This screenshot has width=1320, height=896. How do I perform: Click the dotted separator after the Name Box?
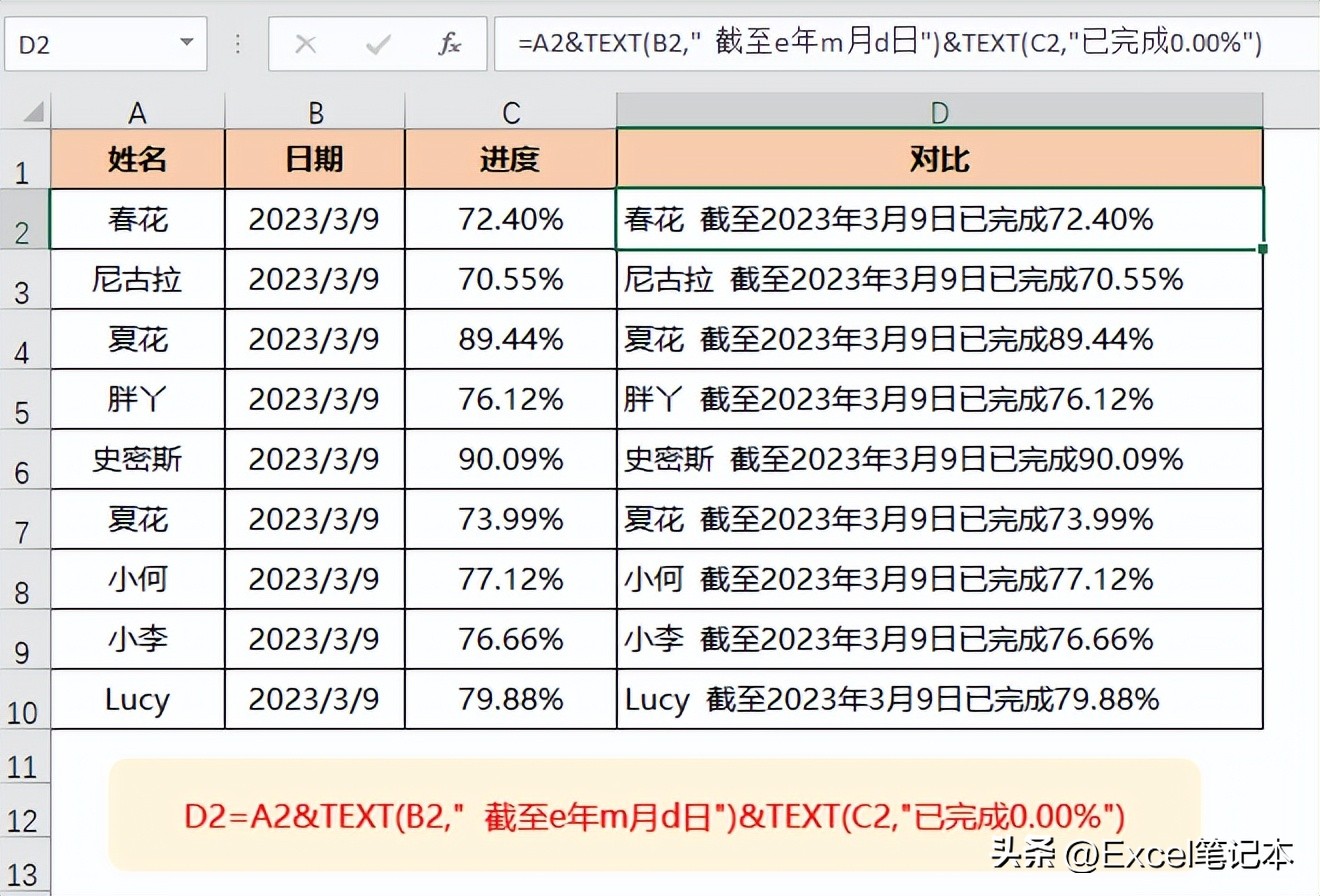[237, 43]
